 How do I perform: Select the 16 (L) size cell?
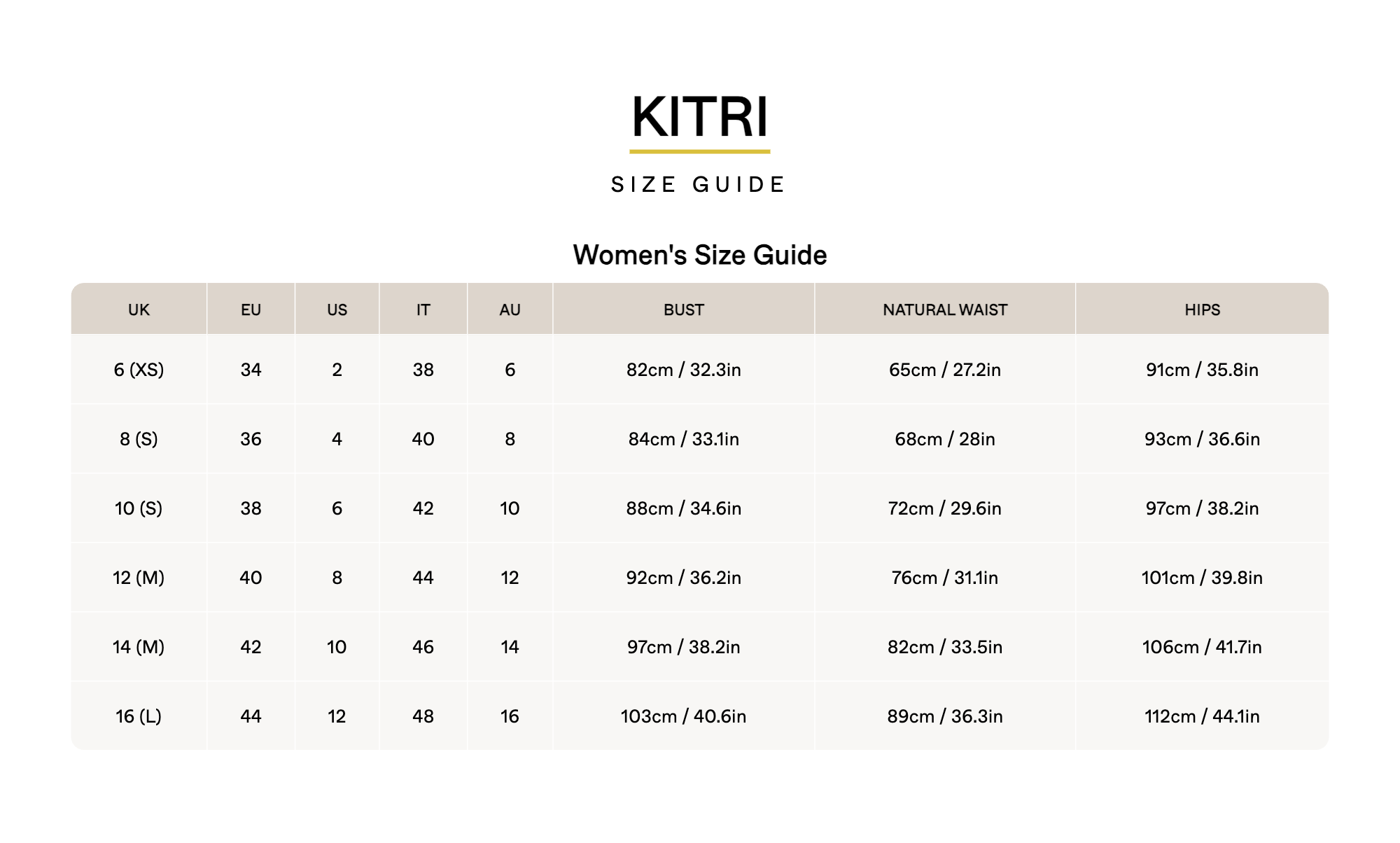point(139,716)
